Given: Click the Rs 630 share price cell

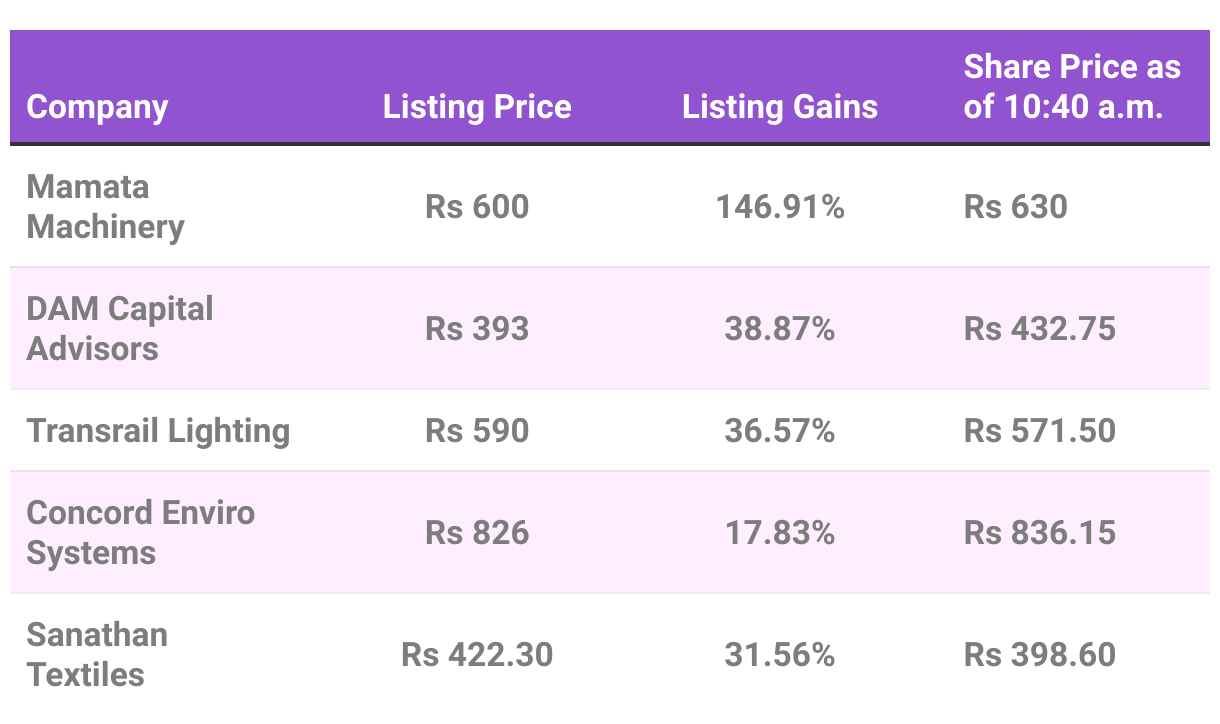Looking at the screenshot, I should click(1015, 206).
